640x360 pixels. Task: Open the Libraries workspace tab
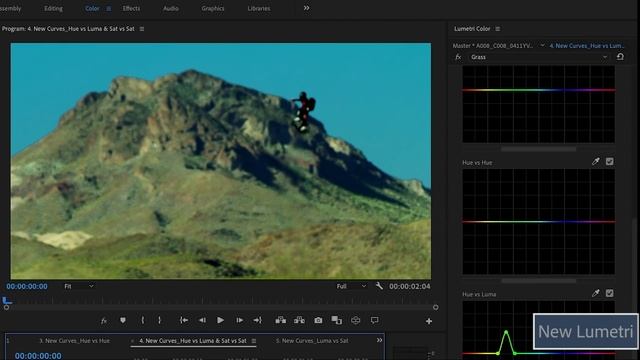[x=259, y=8]
